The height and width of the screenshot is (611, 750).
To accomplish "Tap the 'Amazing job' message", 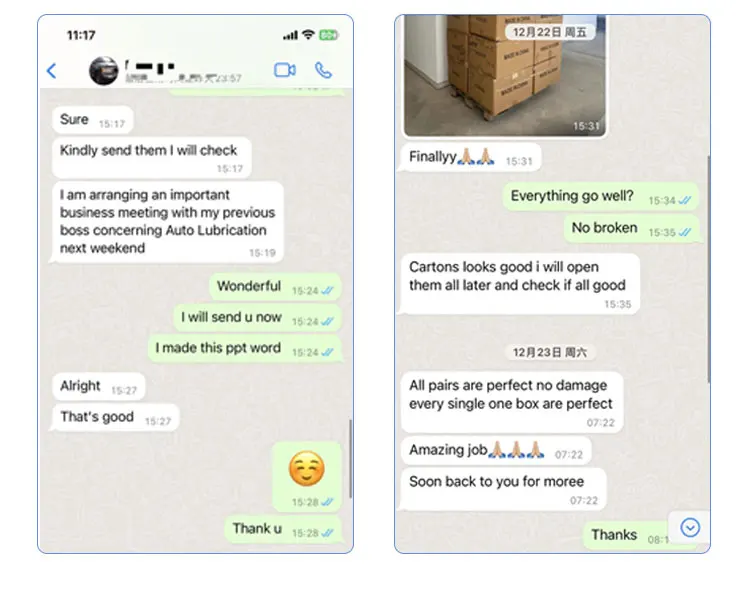I will point(496,451).
